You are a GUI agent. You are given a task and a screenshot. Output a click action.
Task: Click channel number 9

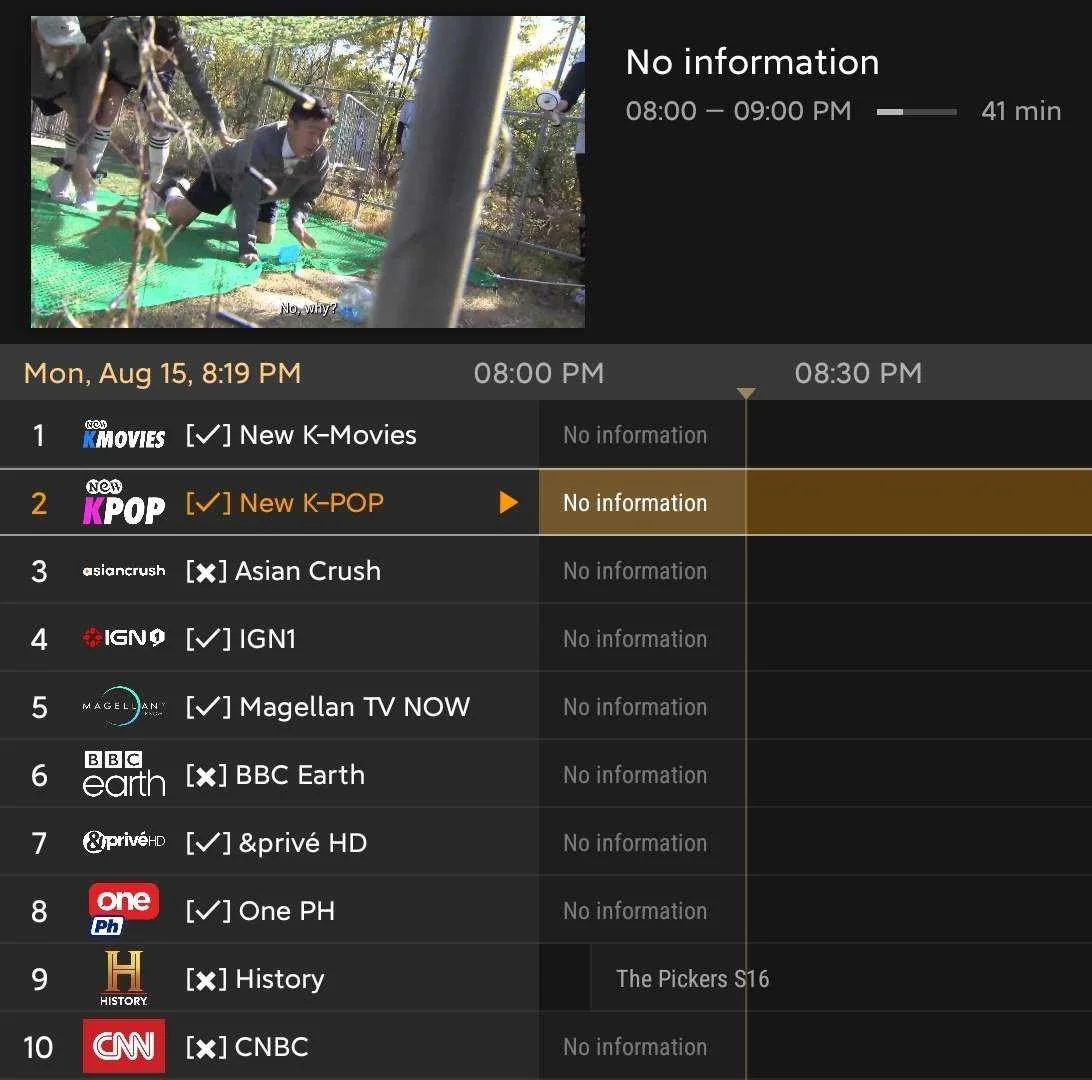[39, 979]
